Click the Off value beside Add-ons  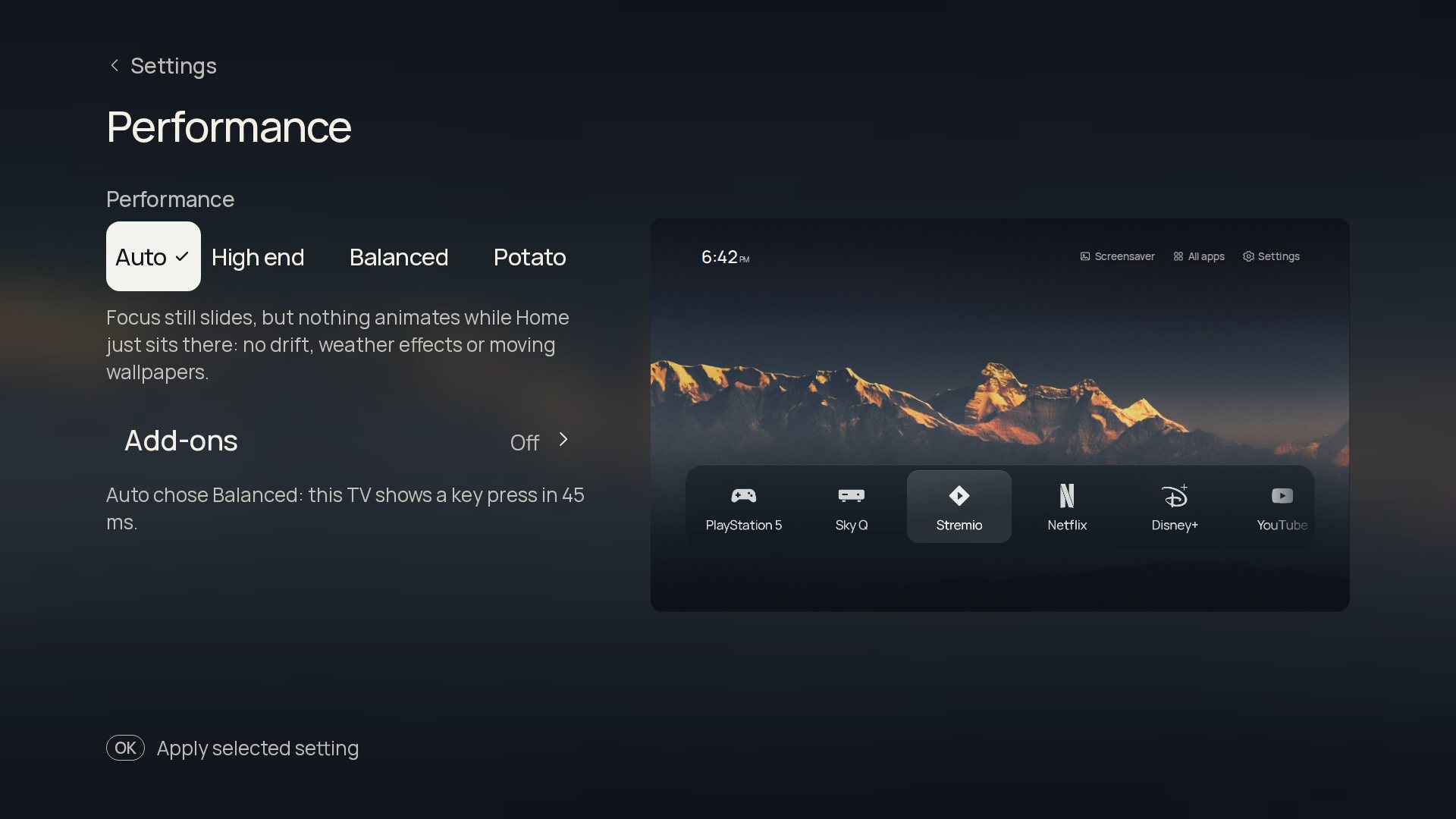point(525,442)
